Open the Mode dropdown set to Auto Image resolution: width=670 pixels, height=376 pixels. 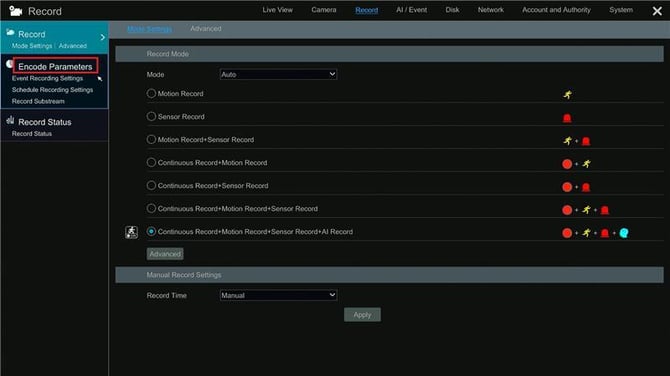278,74
